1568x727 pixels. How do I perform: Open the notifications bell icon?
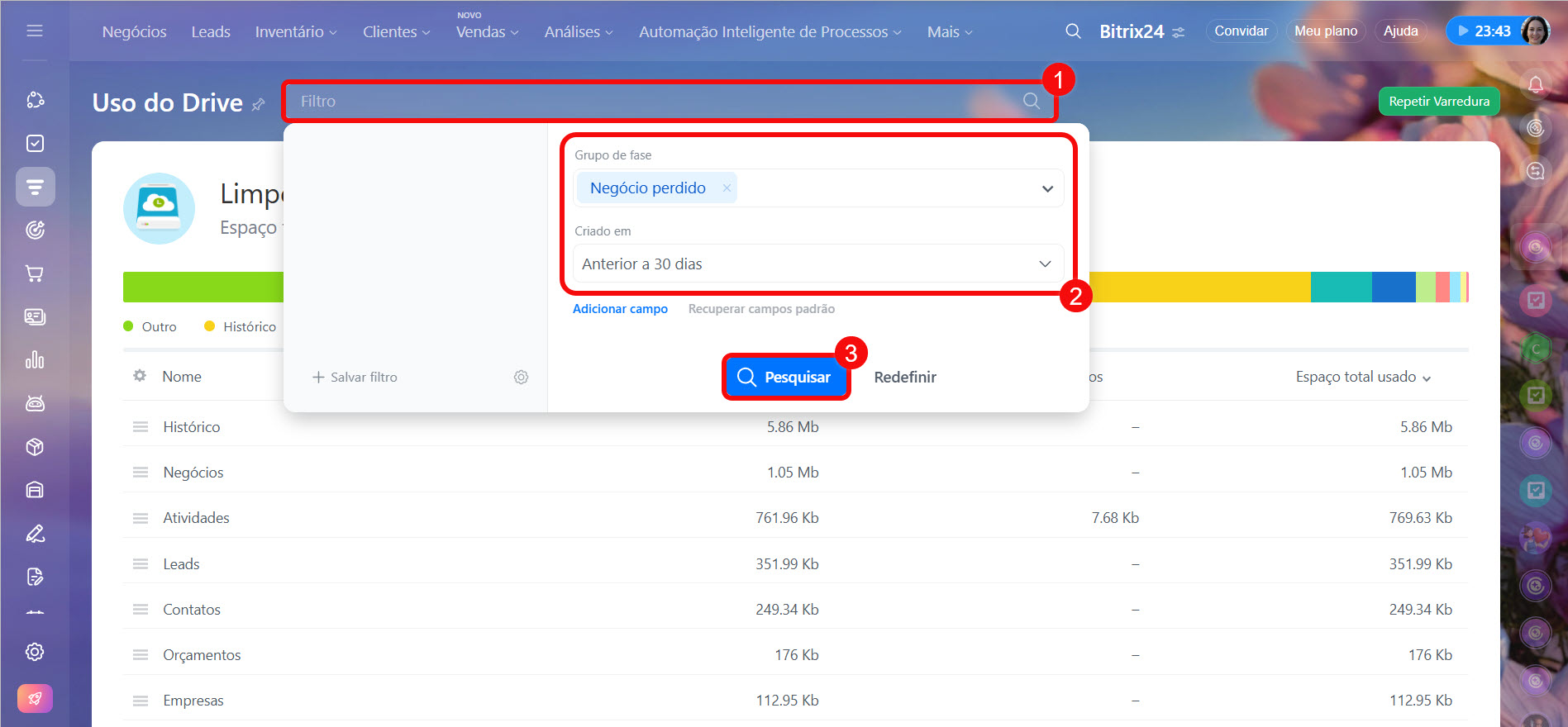[1535, 84]
